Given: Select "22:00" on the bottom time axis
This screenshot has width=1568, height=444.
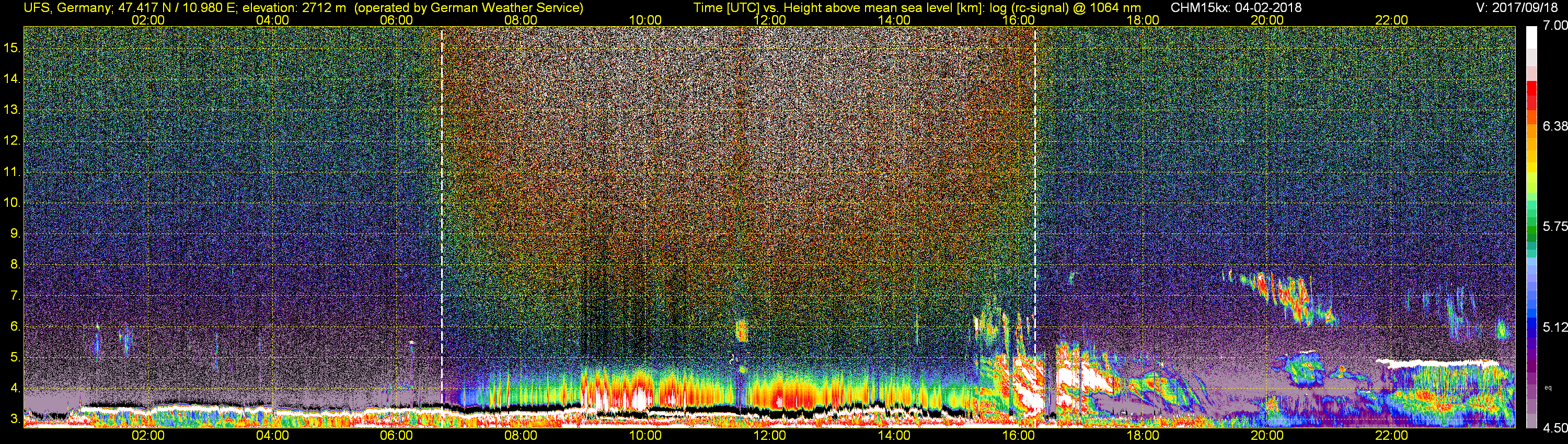Looking at the screenshot, I should [x=1391, y=436].
